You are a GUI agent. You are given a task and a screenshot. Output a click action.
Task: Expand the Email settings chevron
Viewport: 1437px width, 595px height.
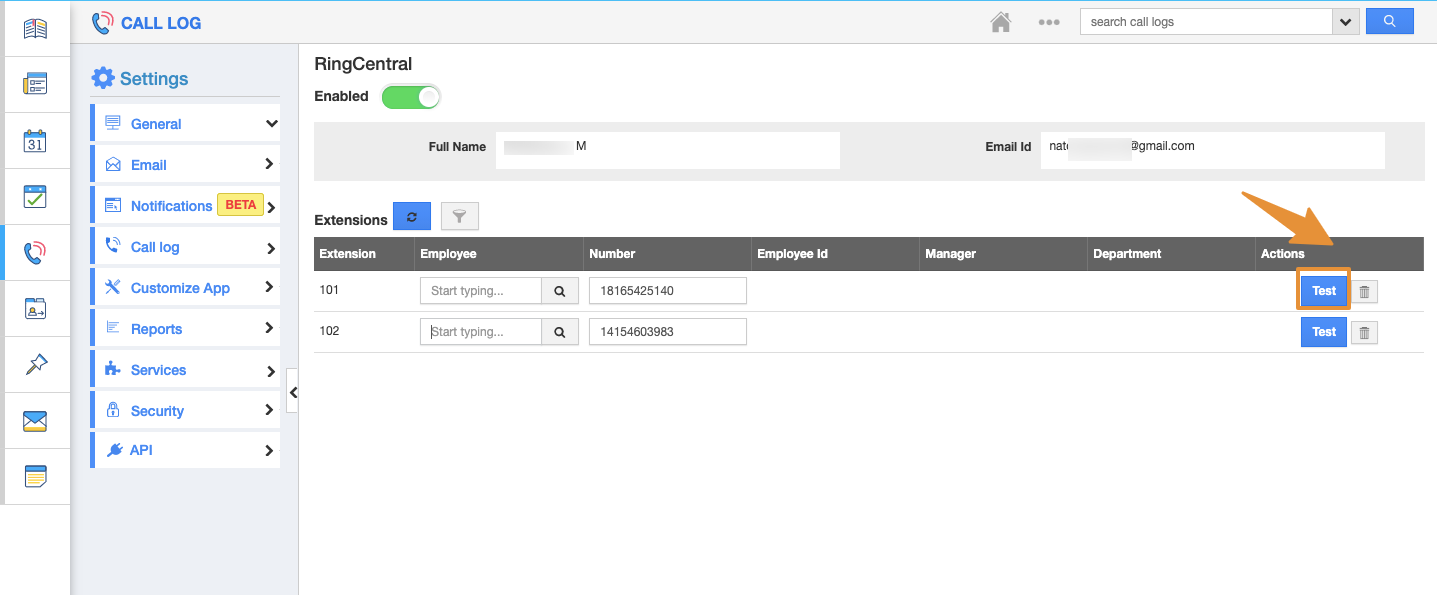click(x=270, y=164)
